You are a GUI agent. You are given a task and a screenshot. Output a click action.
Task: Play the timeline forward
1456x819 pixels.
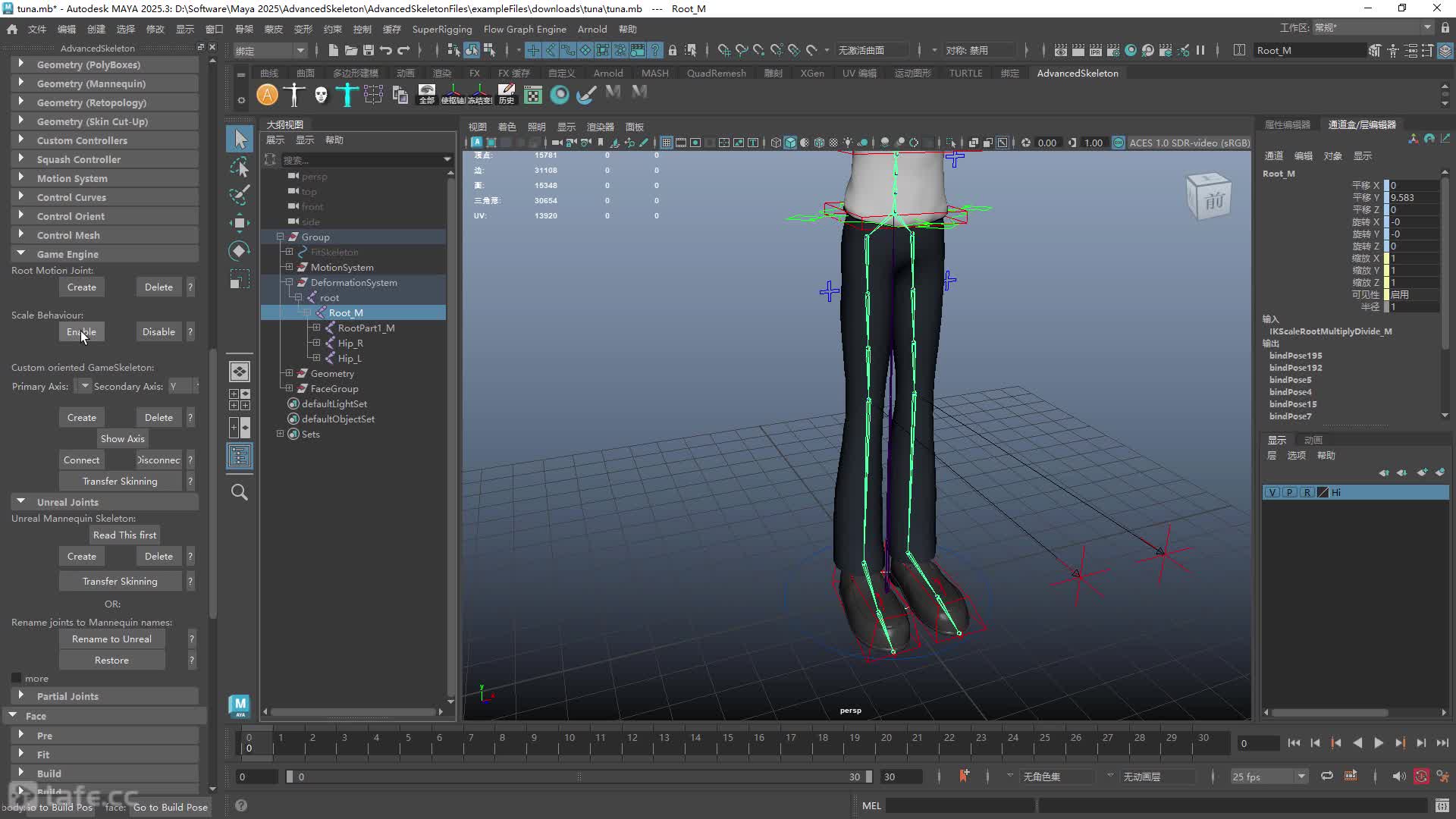coord(1379,743)
